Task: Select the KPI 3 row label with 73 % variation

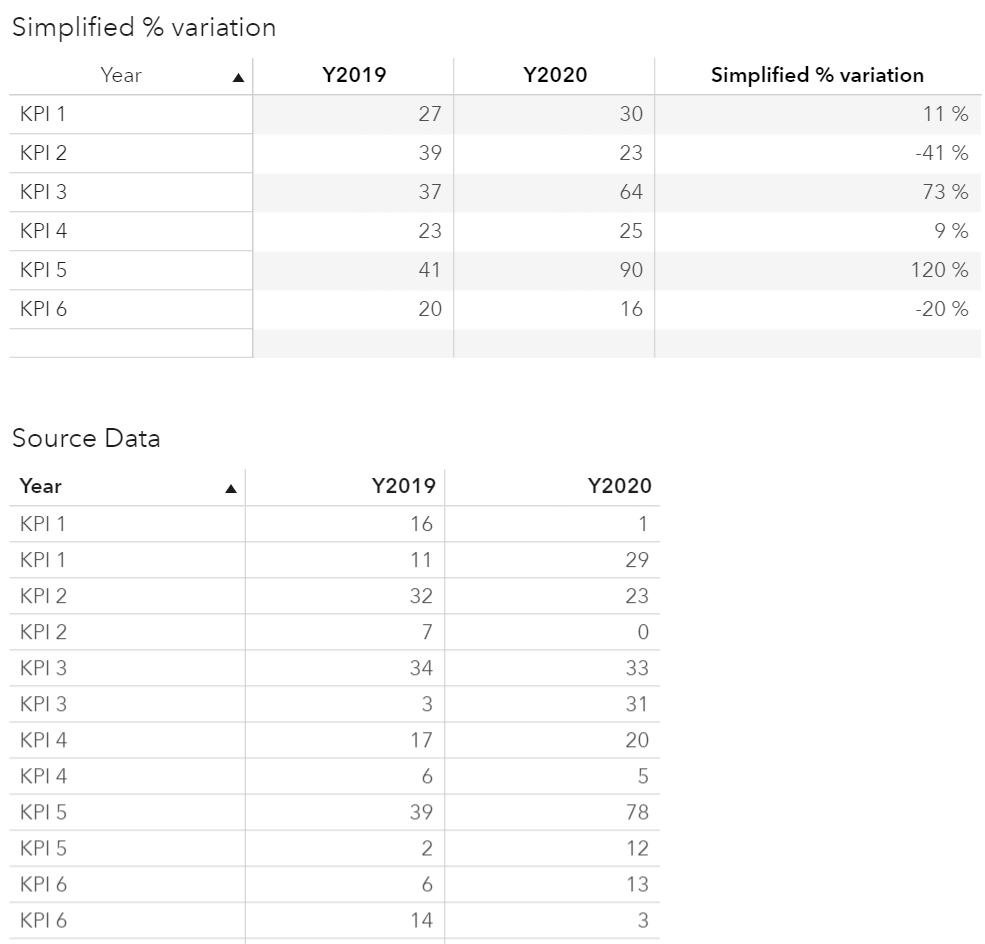Action: (x=43, y=192)
